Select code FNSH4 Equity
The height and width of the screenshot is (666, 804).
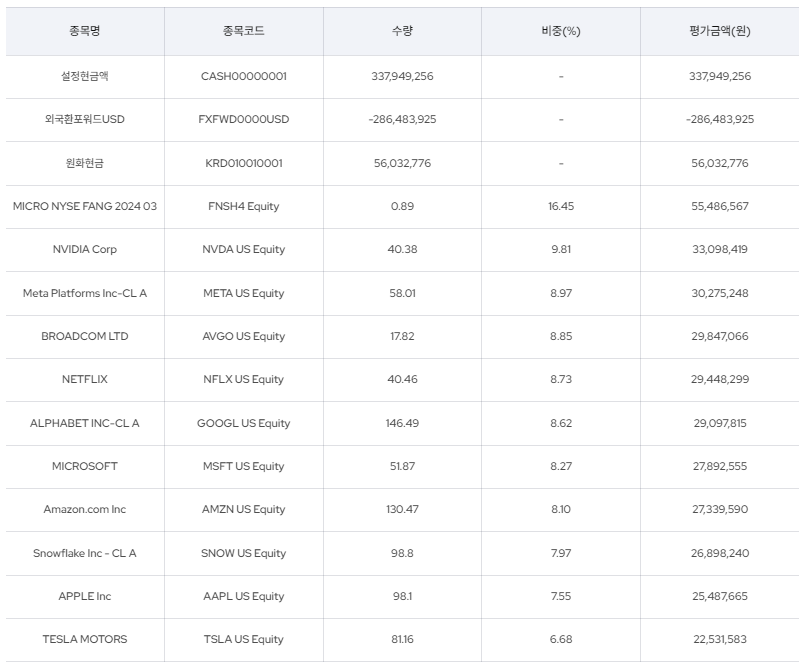click(x=244, y=206)
